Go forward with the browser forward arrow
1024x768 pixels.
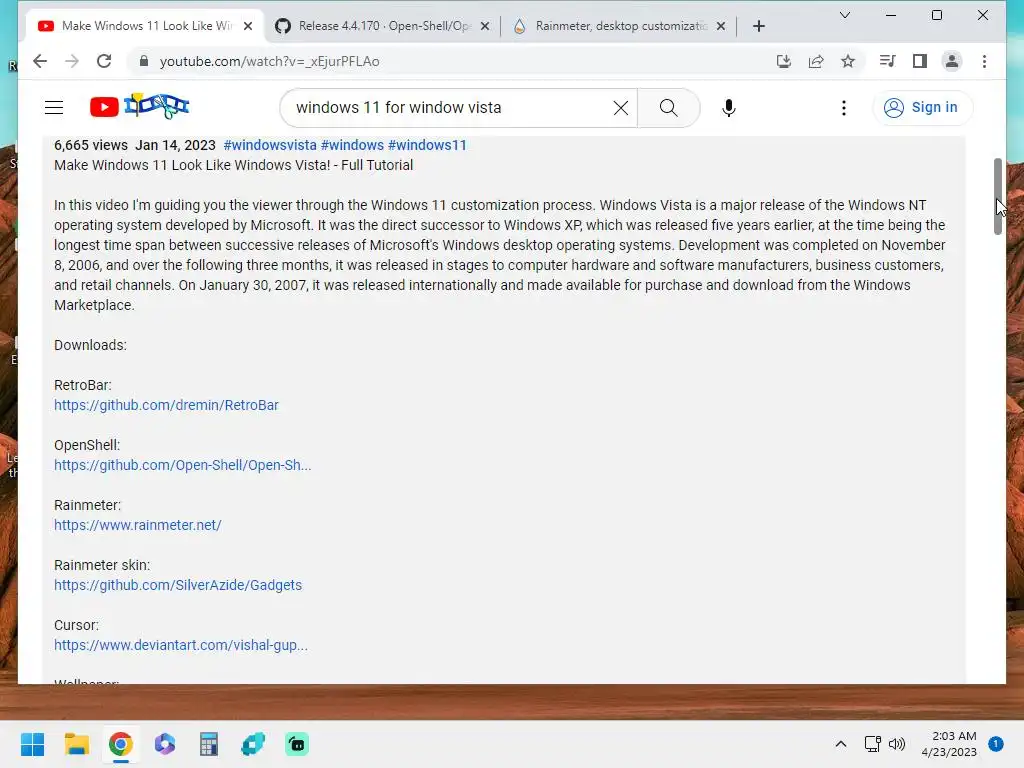pos(72,61)
